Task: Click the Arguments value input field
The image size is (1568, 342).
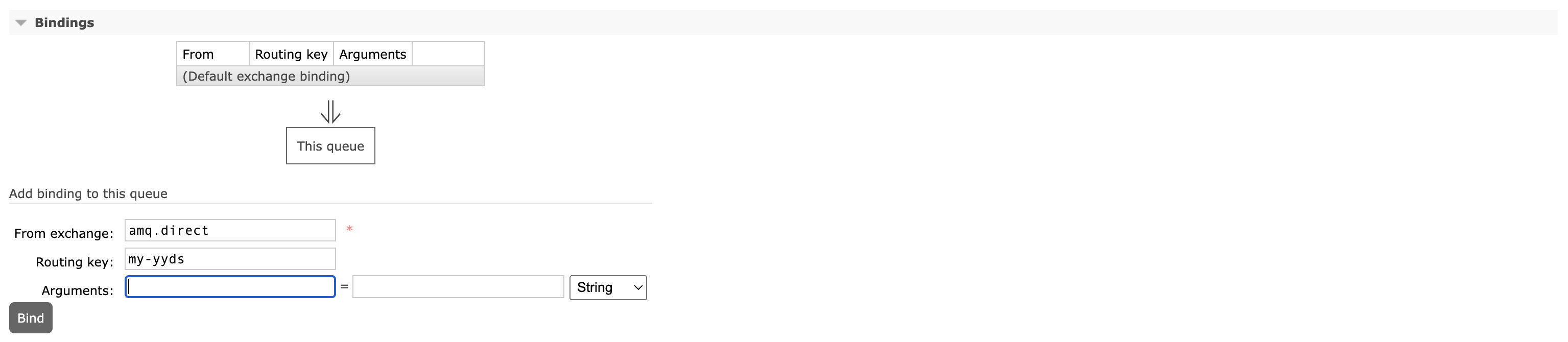Action: click(458, 287)
